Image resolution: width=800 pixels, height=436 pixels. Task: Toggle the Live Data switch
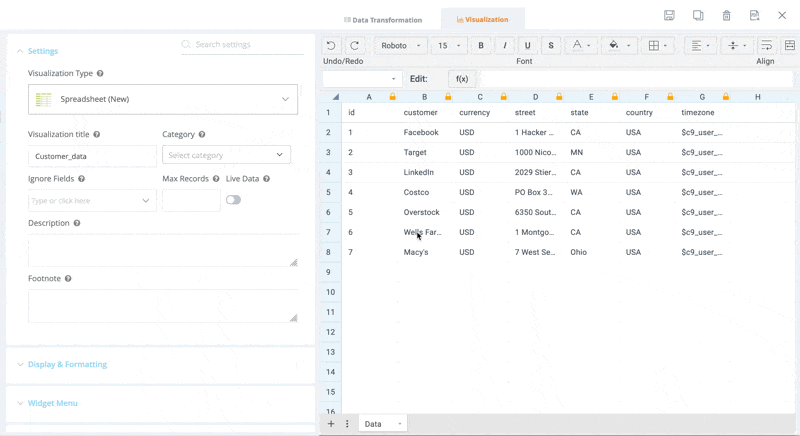(233, 200)
